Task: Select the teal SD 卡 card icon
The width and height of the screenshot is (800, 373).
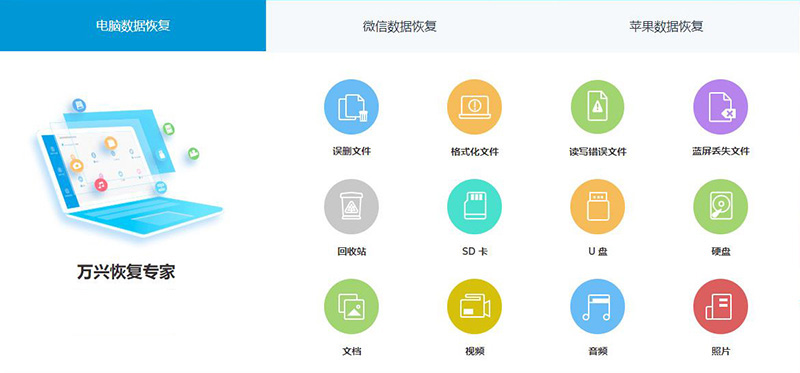Action: [x=474, y=207]
